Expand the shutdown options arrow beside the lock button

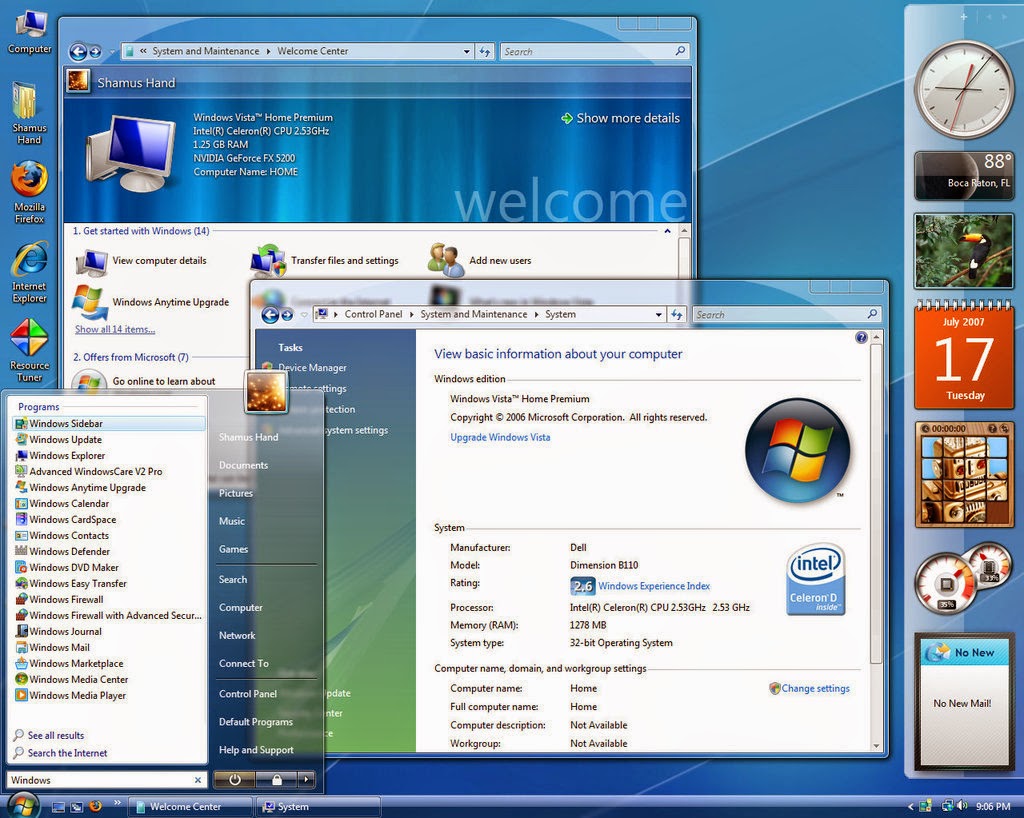306,780
